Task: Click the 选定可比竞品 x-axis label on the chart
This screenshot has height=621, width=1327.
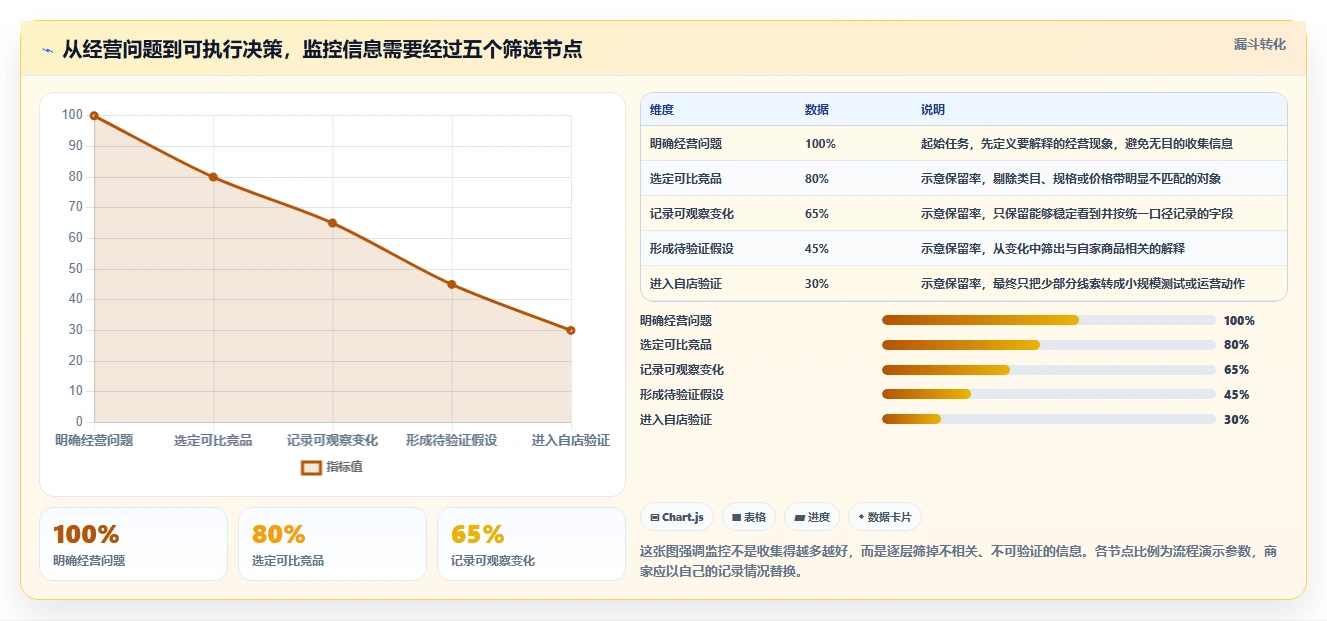Action: tap(213, 440)
